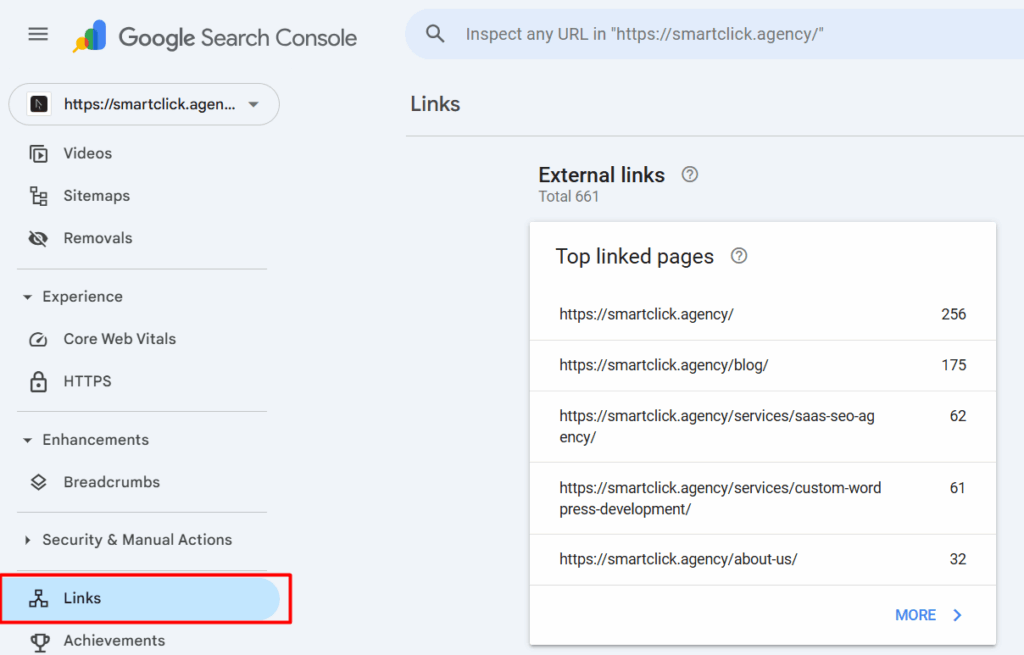Click the Enhancements section heading

(x=95, y=439)
